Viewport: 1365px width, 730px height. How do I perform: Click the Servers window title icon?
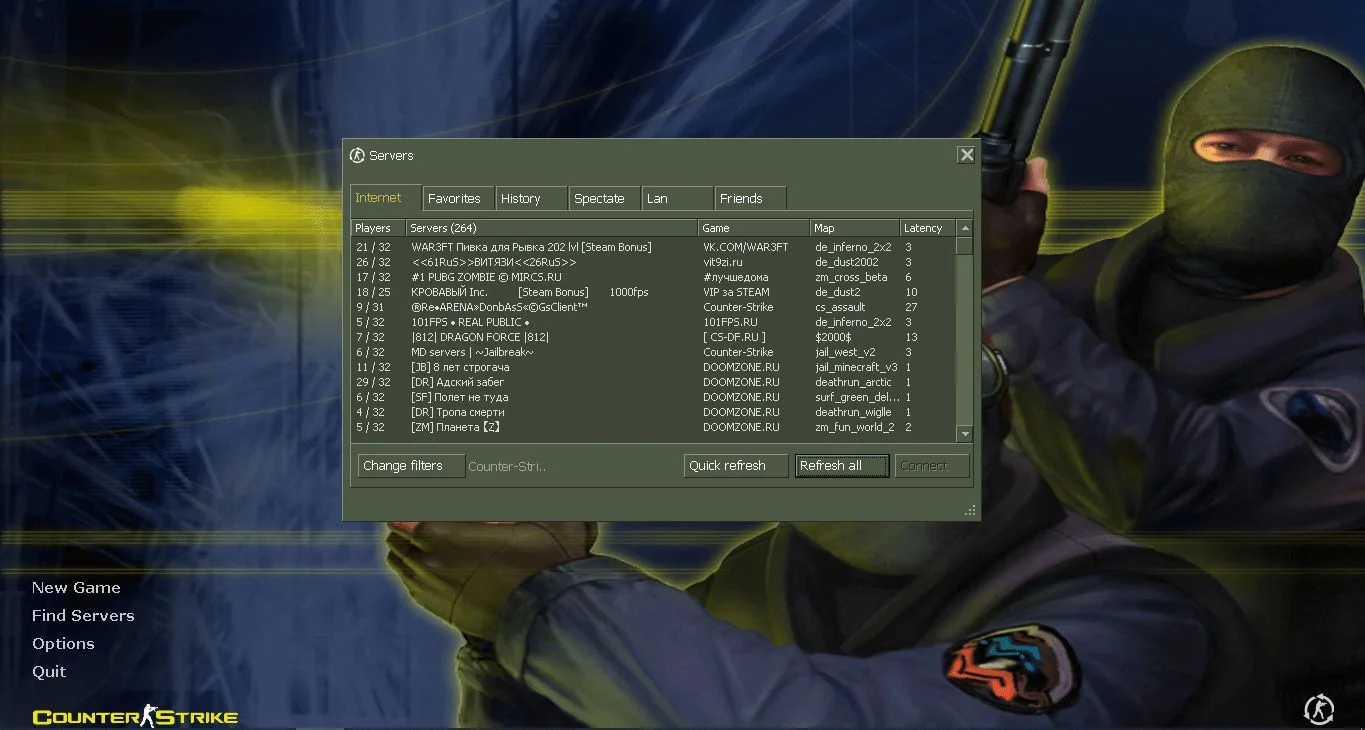coord(357,155)
